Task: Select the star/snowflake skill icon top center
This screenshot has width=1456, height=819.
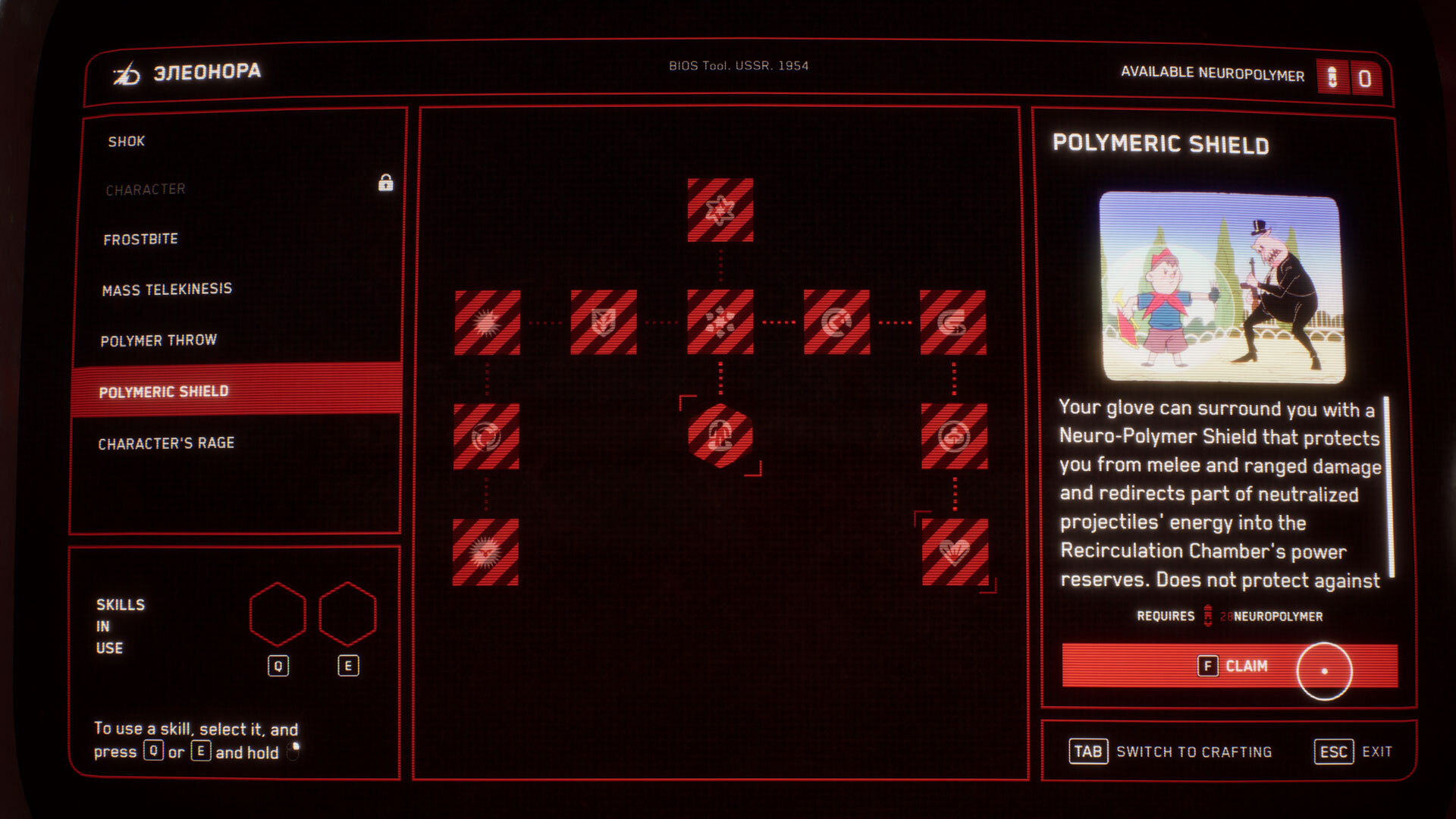Action: click(720, 208)
